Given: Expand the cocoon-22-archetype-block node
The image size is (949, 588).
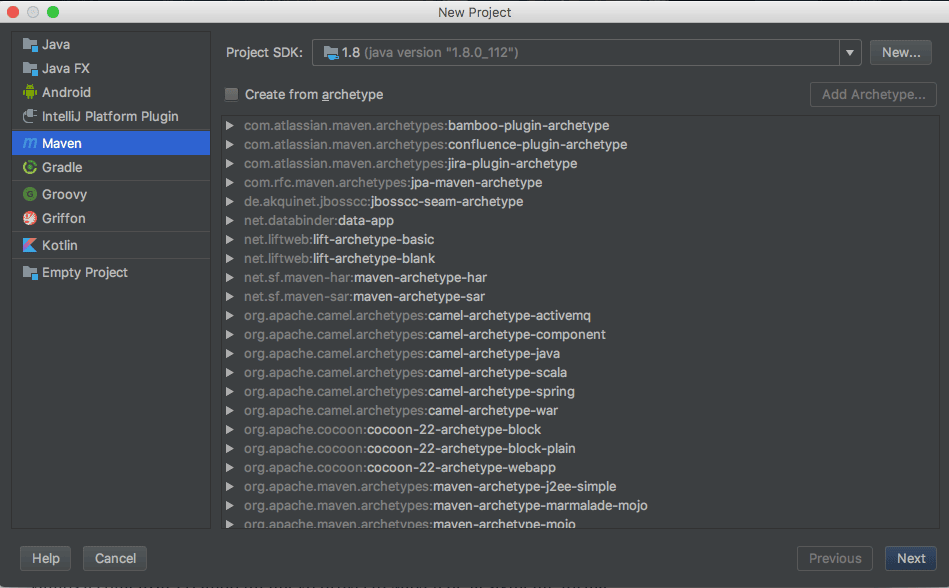Looking at the screenshot, I should pyautogui.click(x=230, y=430).
